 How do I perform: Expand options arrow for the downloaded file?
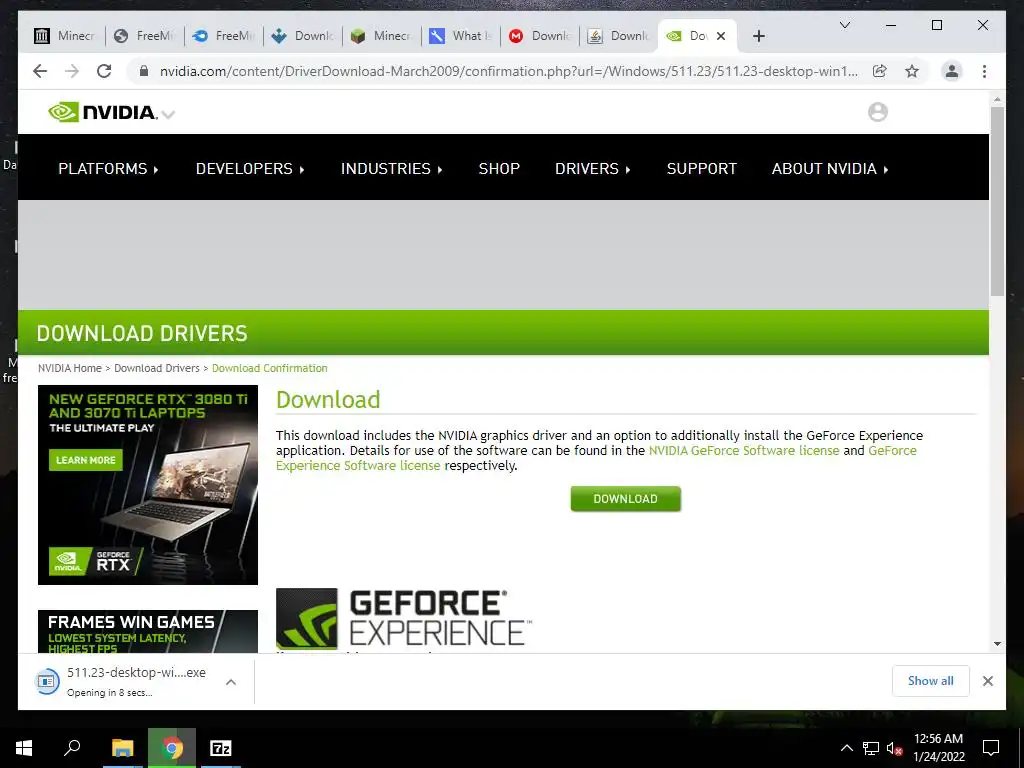[231, 682]
